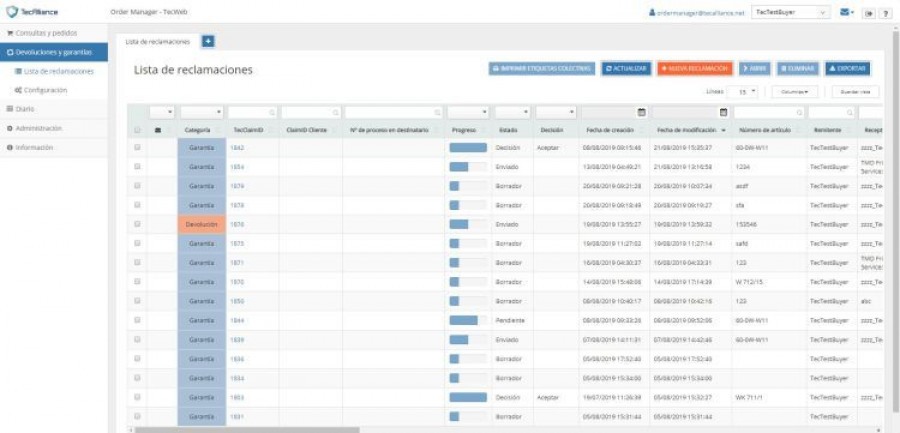
Task: Click the gears icon next to Configuración
Action: point(18,90)
